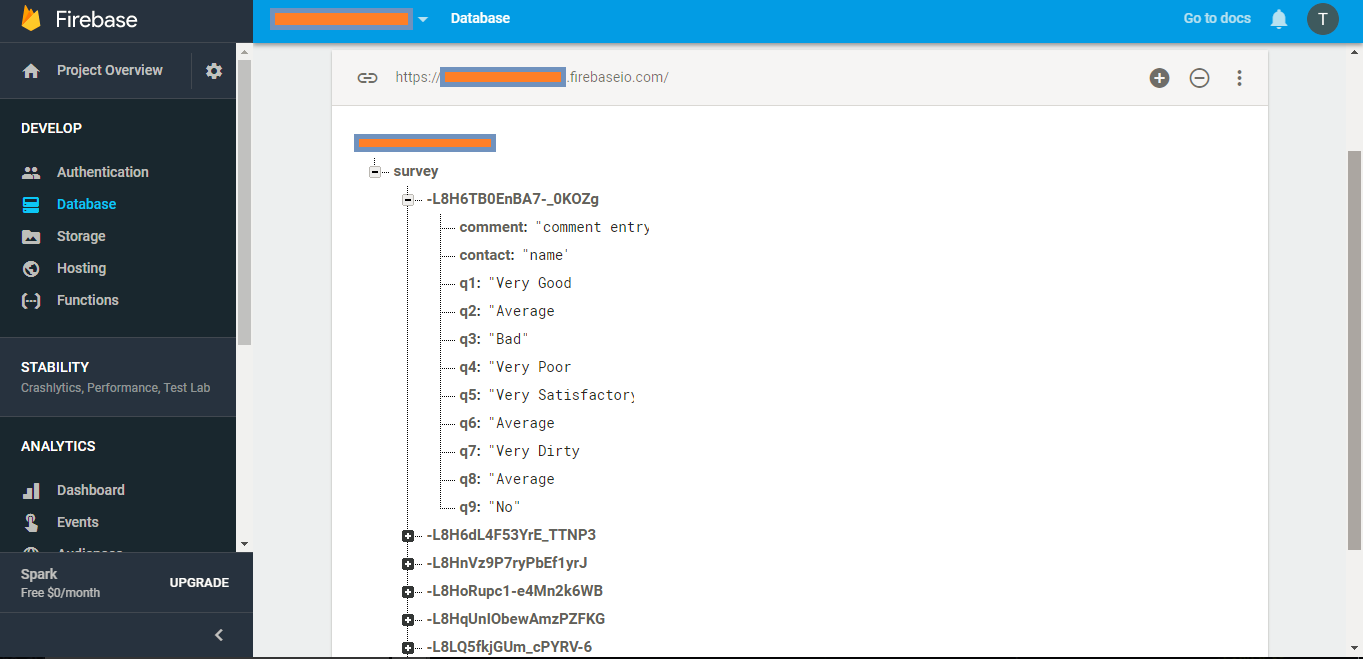The height and width of the screenshot is (659, 1363).
Task: Expand the -L8HoRupc1-e4Mn2k6WB node
Action: pos(408,592)
